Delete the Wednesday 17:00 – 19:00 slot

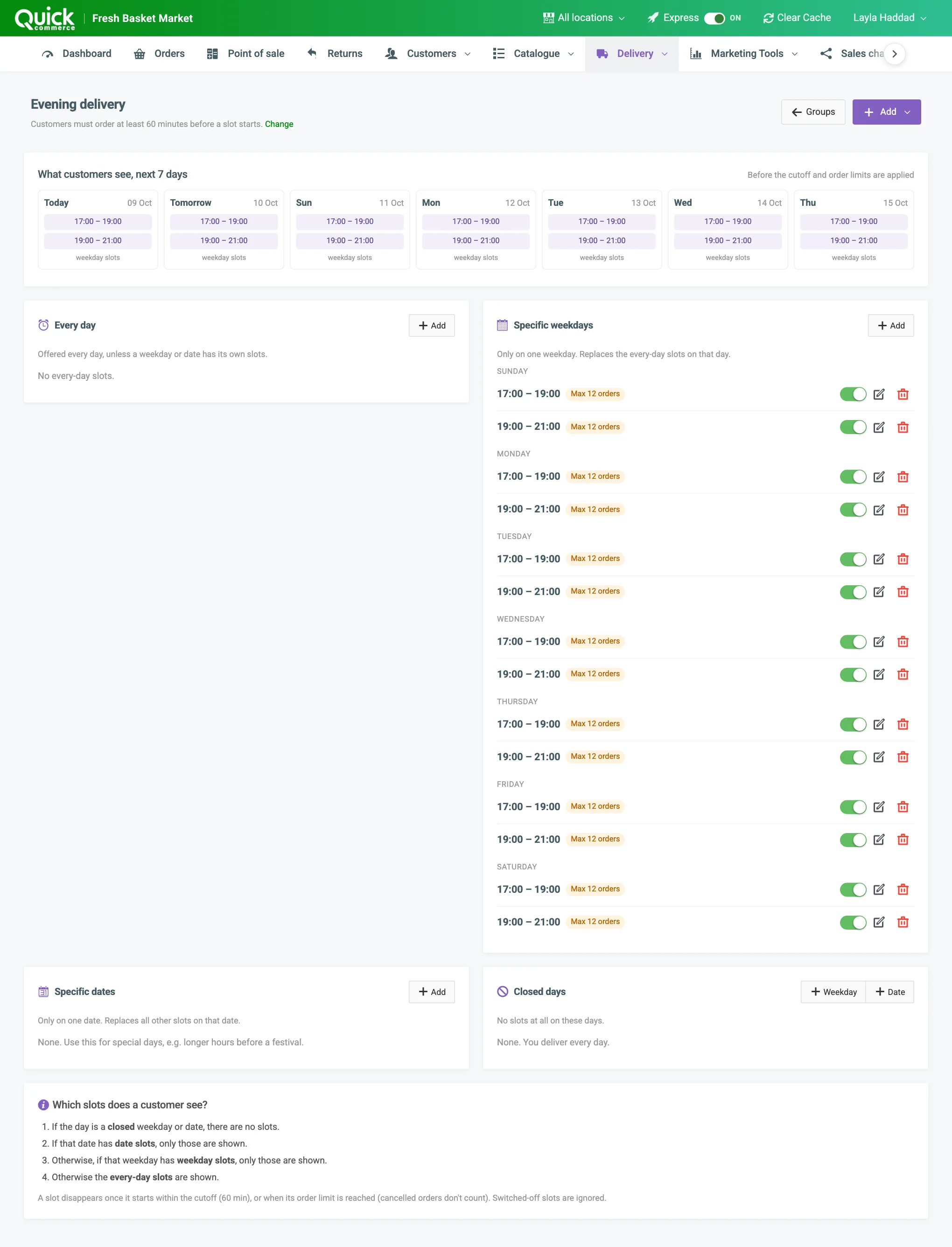click(x=903, y=642)
